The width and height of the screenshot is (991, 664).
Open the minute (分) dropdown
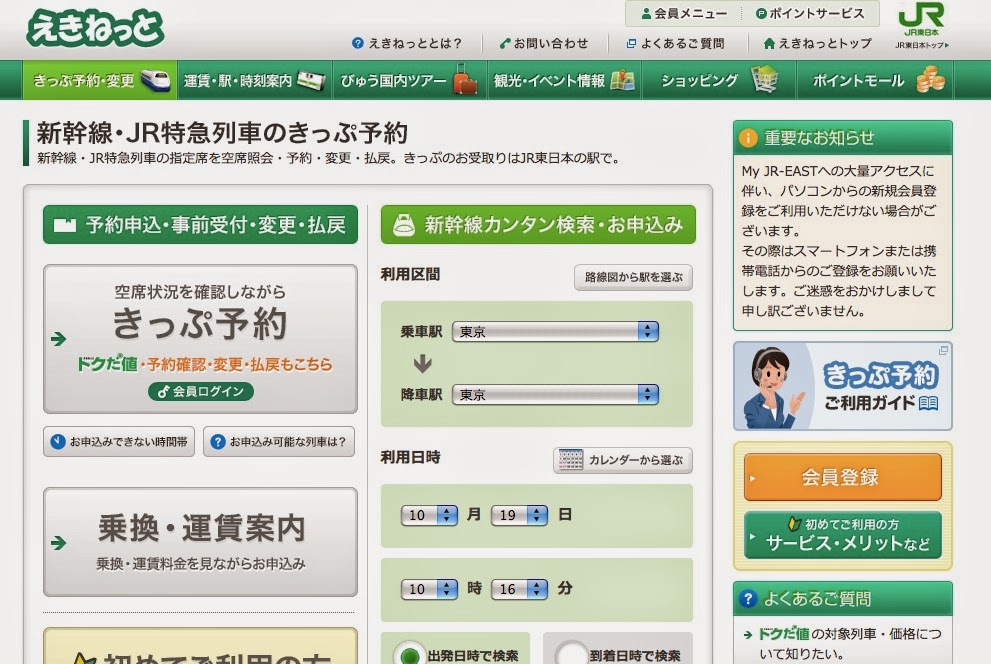pos(519,589)
